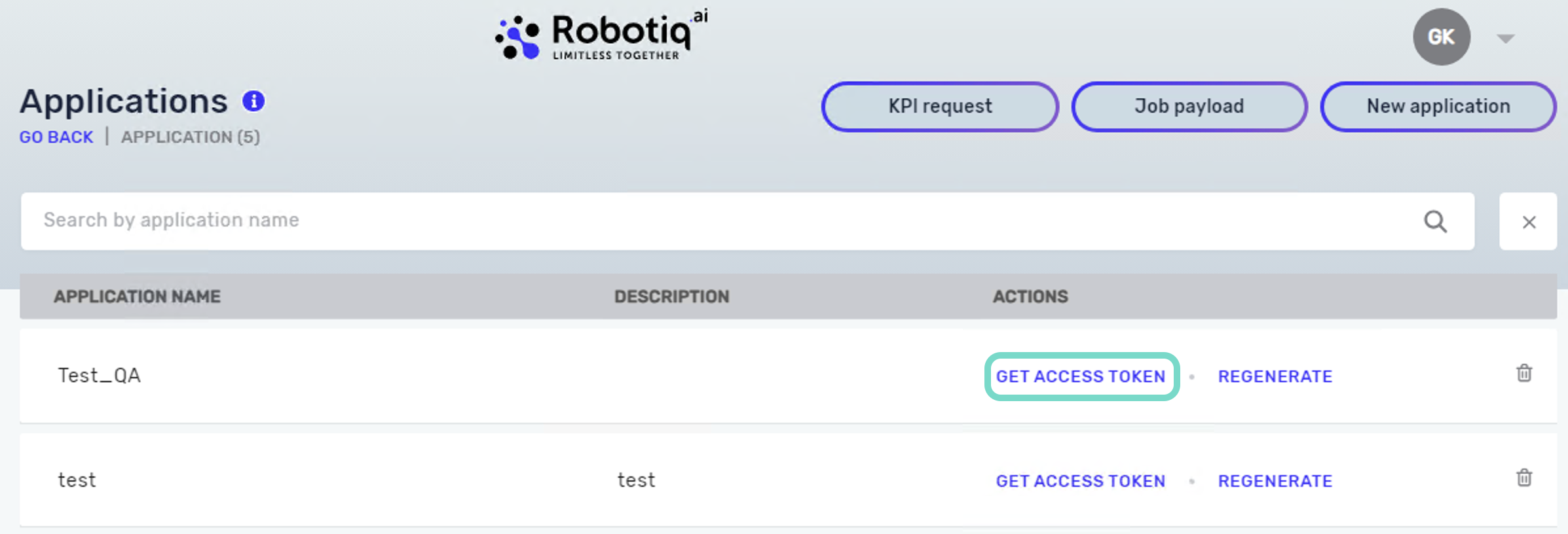Get access token for test application
This screenshot has width=1568, height=534.
point(1081,481)
